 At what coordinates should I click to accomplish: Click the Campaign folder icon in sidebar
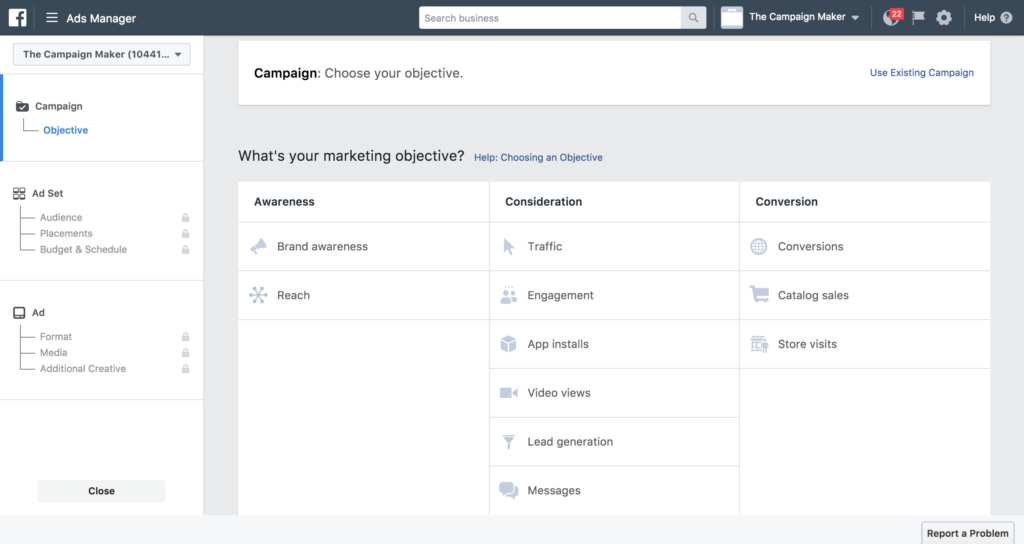coord(22,106)
